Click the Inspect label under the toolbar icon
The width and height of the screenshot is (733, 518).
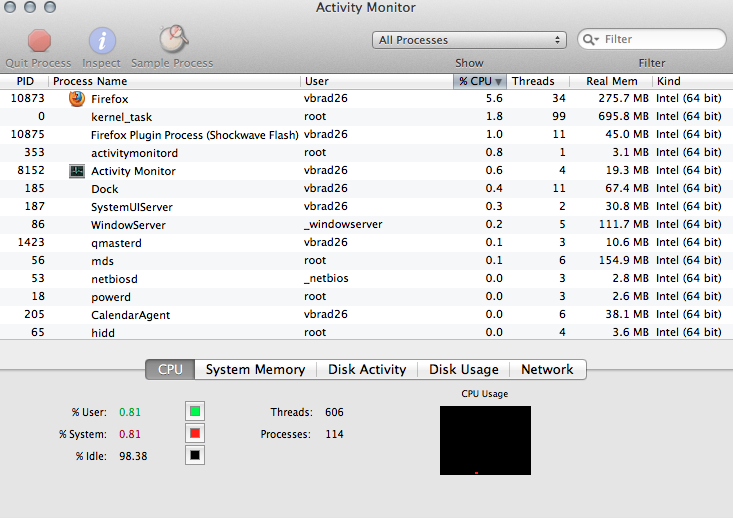(x=101, y=63)
